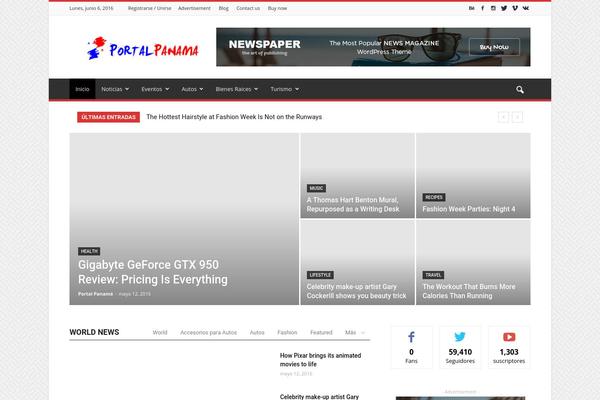This screenshot has height=400, width=600.
Task: Click the TRAVEL category tag
Action: [433, 275]
